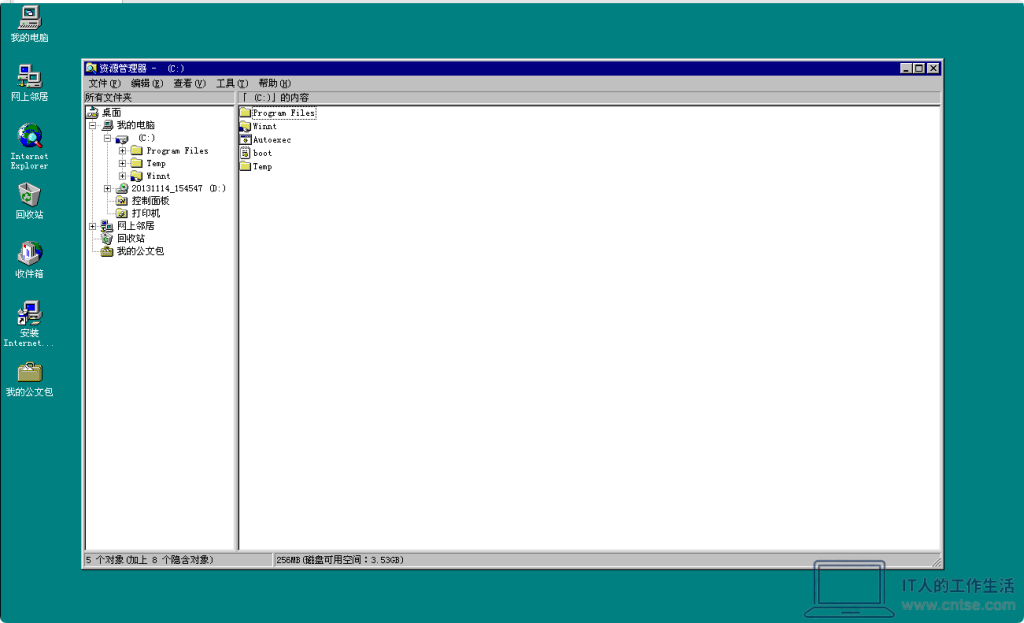The image size is (1024, 623).
Task: Click (C:) 的内容 pane header
Action: (589, 97)
